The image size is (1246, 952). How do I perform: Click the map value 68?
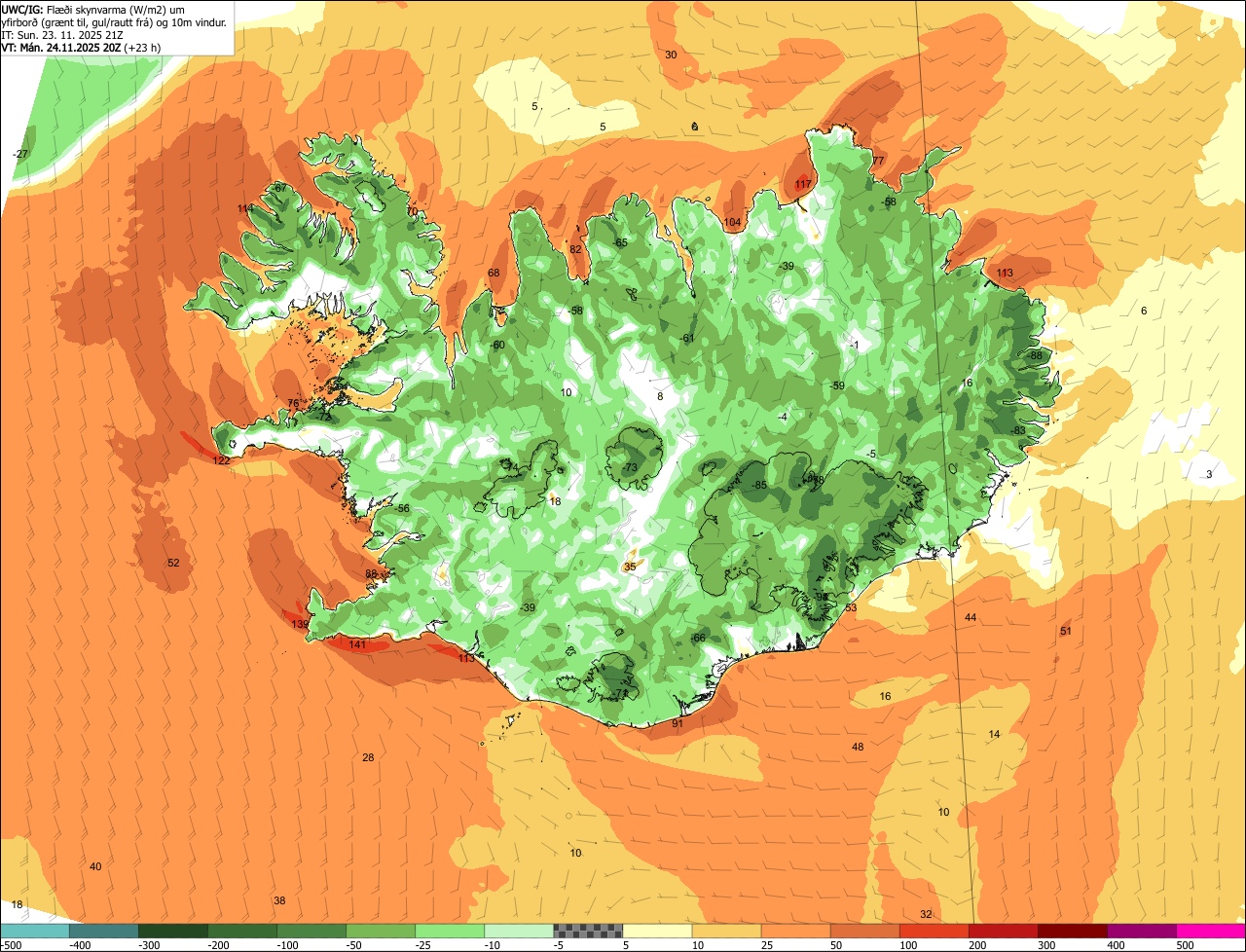494,273
